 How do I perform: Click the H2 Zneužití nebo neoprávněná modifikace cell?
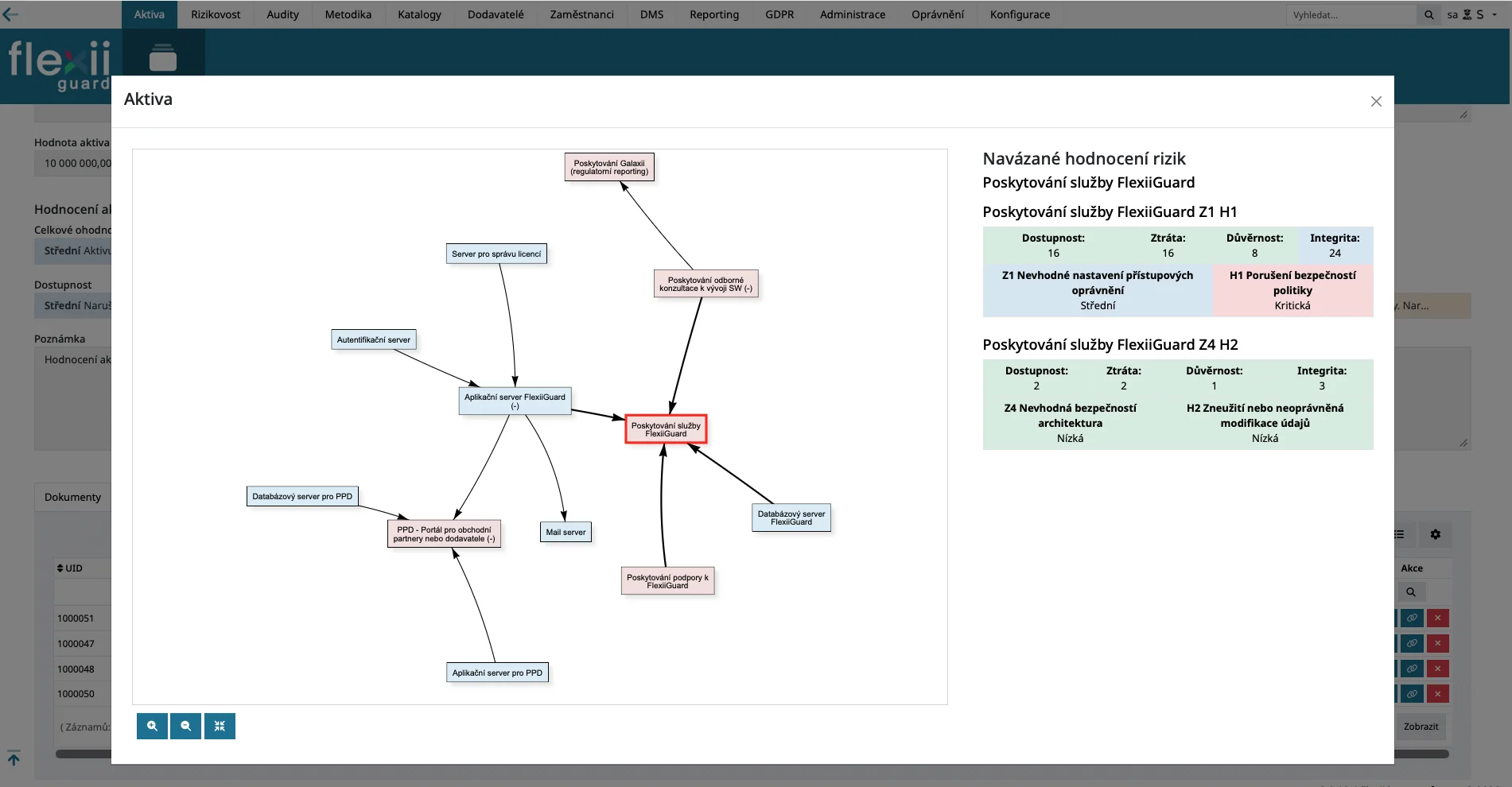pyautogui.click(x=1265, y=423)
